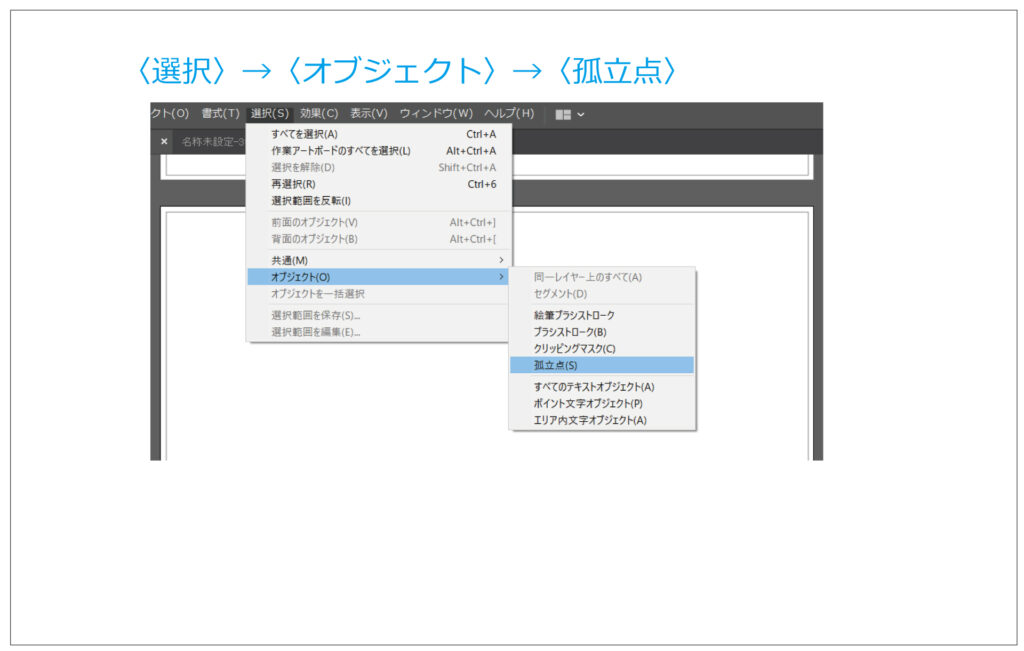
Task: Expand the workspace switcher dropdown arrow
Action: coord(581,115)
